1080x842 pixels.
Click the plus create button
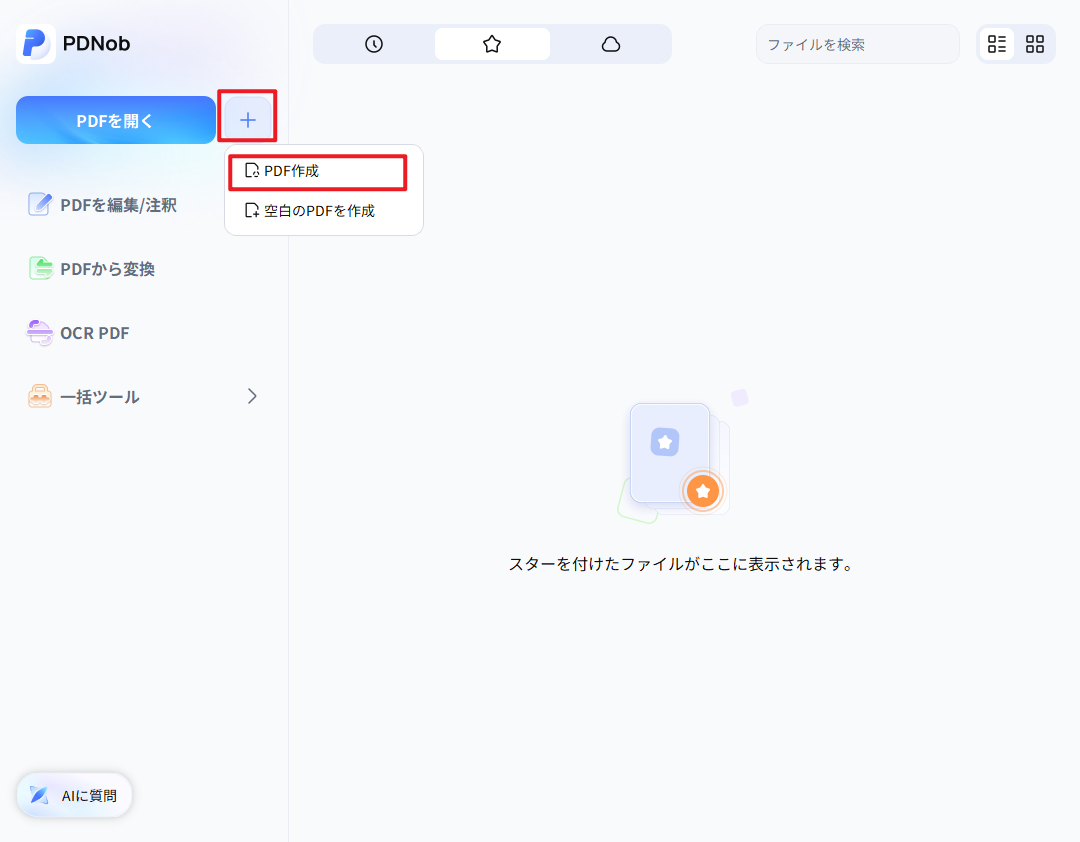(x=247, y=120)
